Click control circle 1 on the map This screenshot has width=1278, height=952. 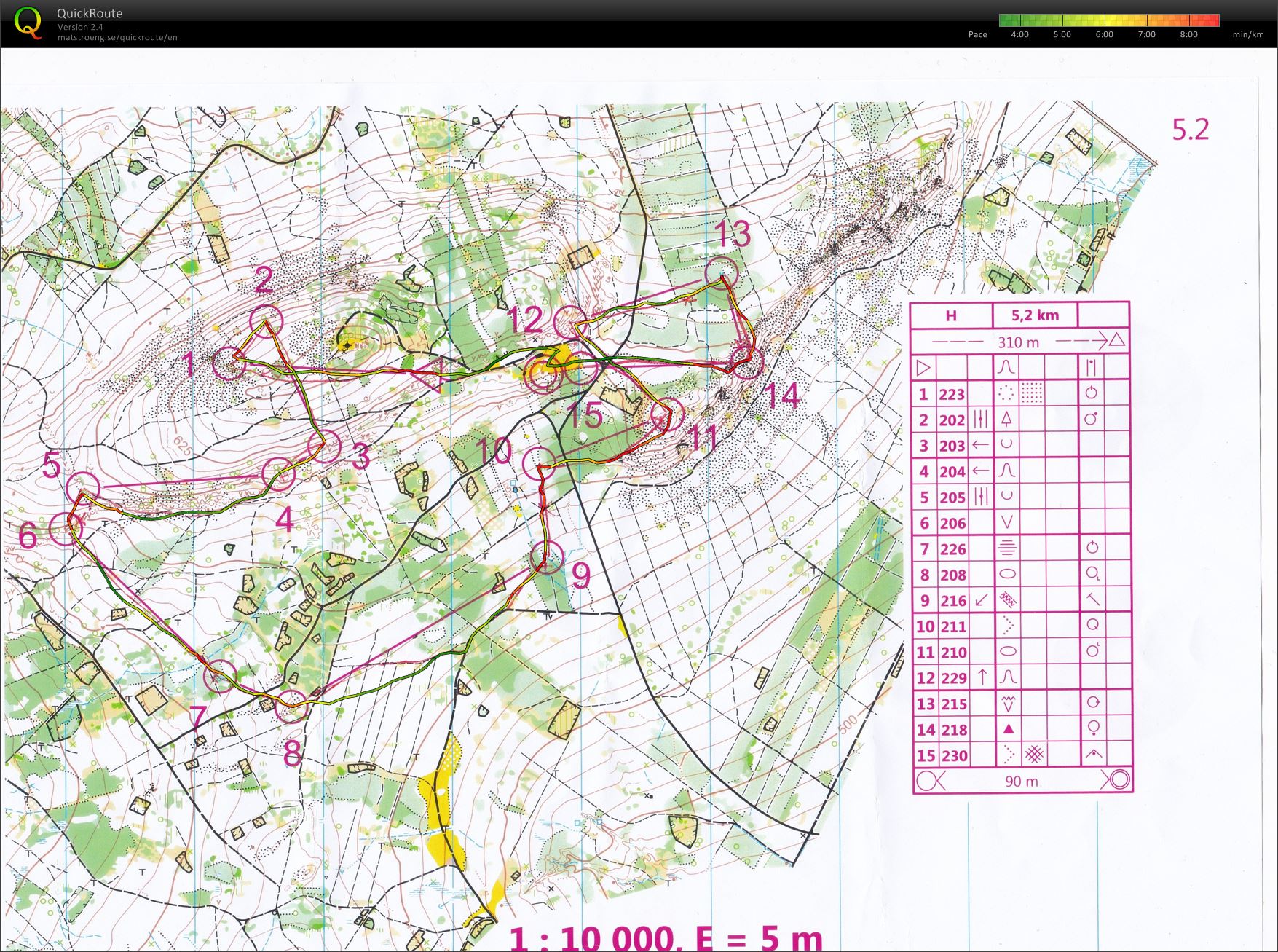pyautogui.click(x=230, y=363)
